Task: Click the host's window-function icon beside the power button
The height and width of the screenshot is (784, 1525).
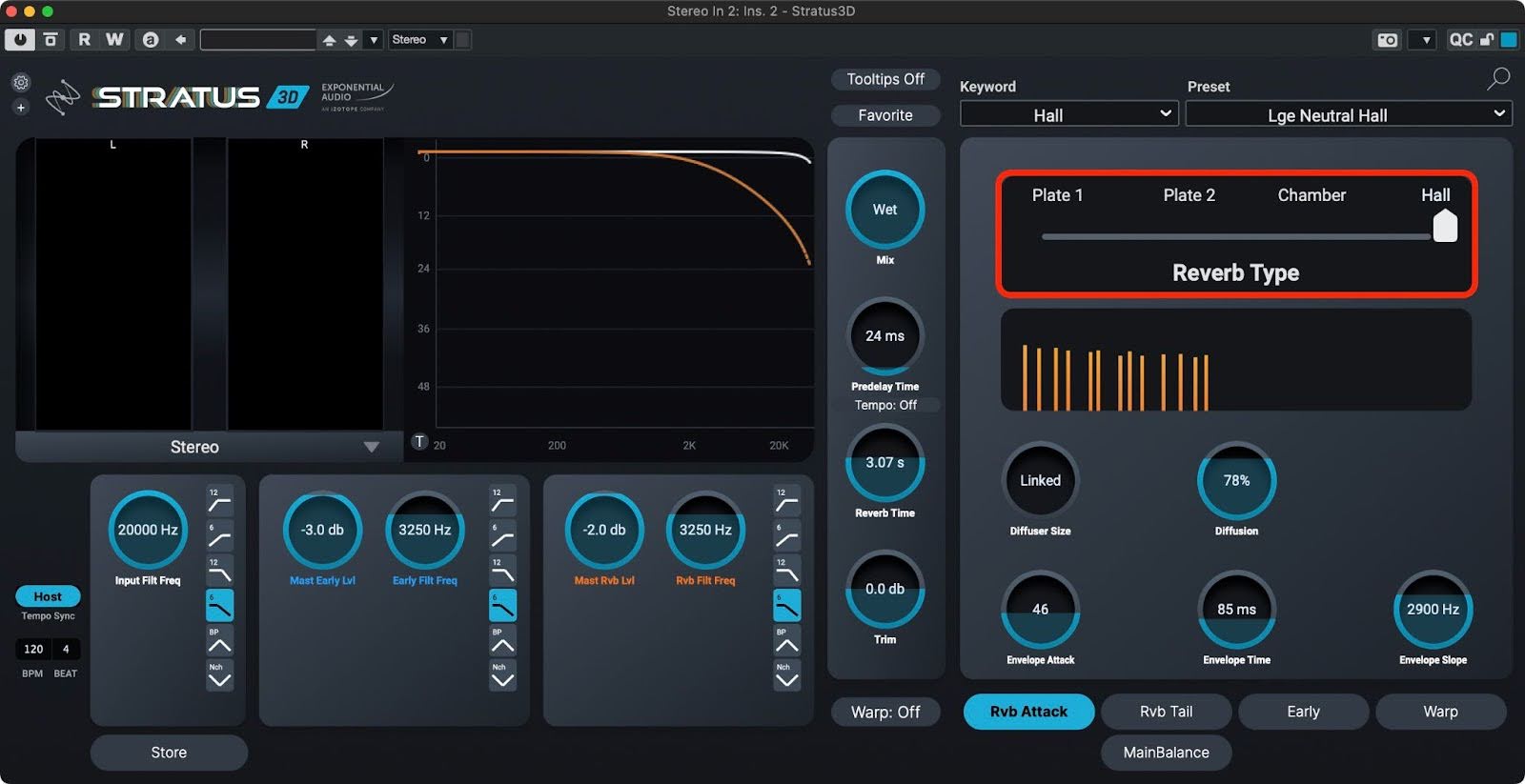Action: point(51,39)
